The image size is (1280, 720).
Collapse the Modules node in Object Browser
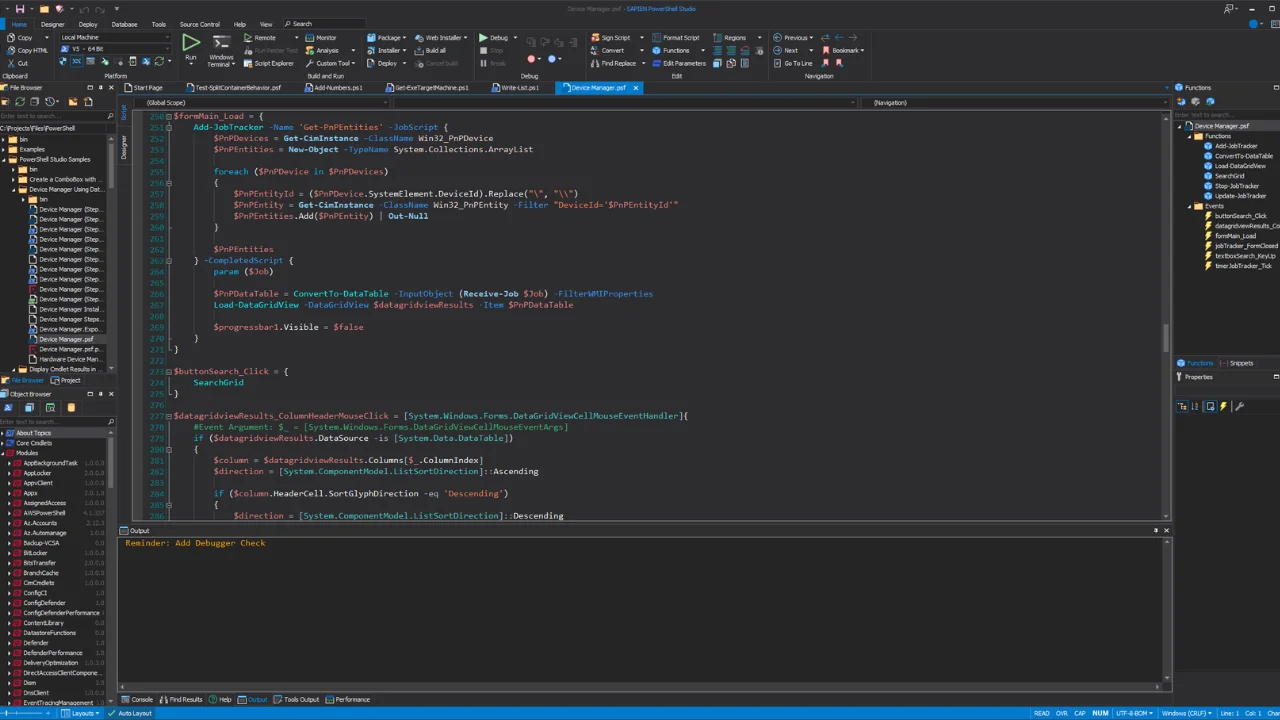4,453
